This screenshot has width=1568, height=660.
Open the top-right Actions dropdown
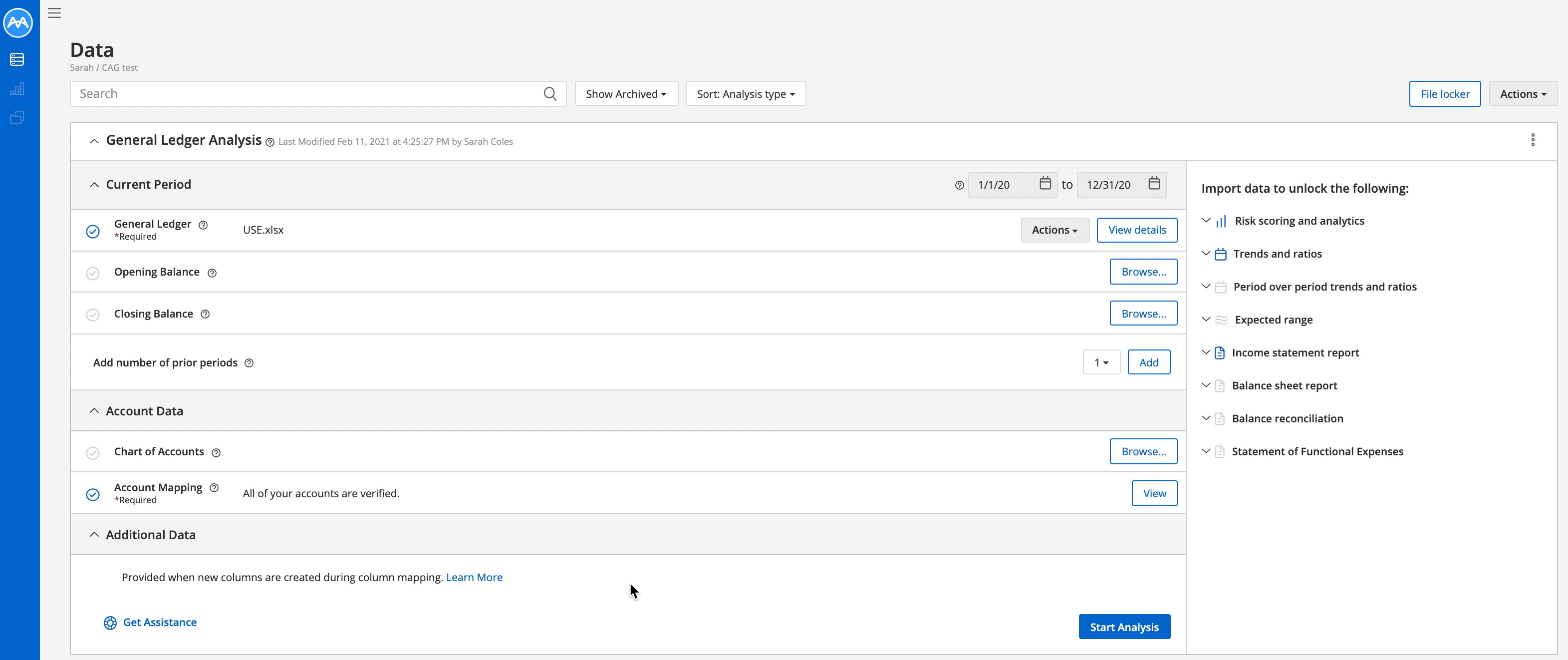tap(1523, 94)
